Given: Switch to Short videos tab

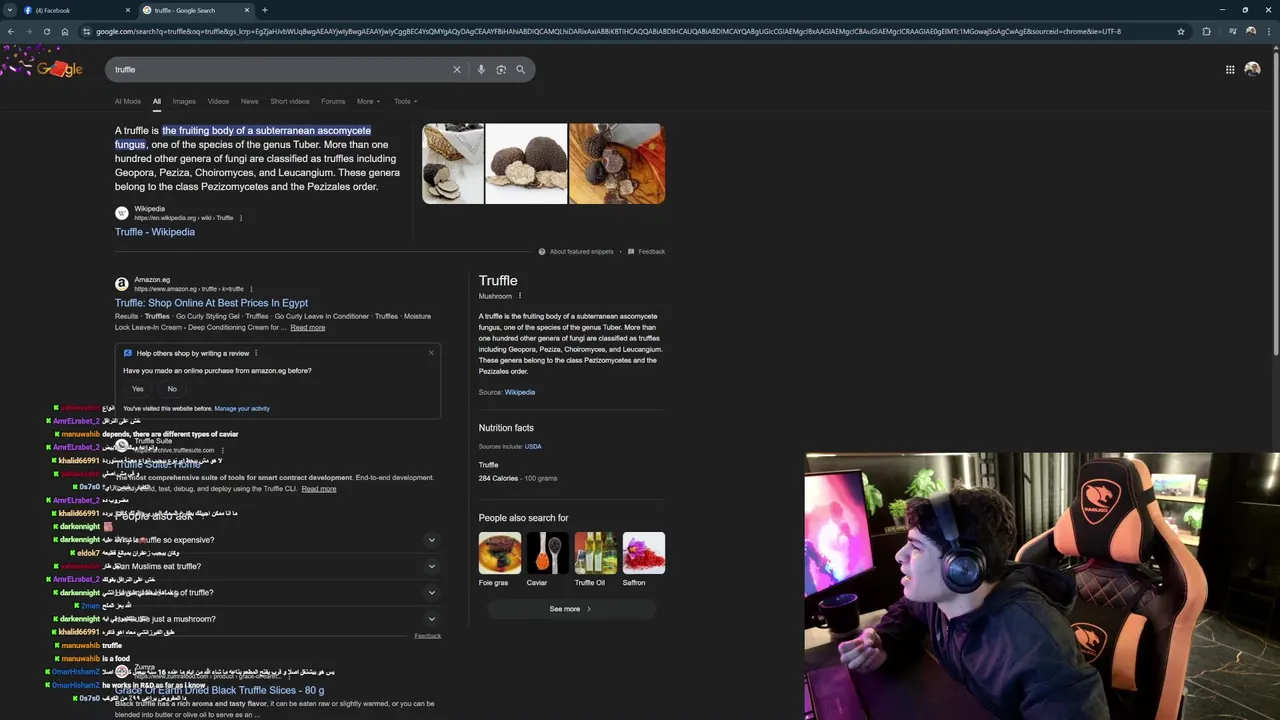Looking at the screenshot, I should (290, 101).
